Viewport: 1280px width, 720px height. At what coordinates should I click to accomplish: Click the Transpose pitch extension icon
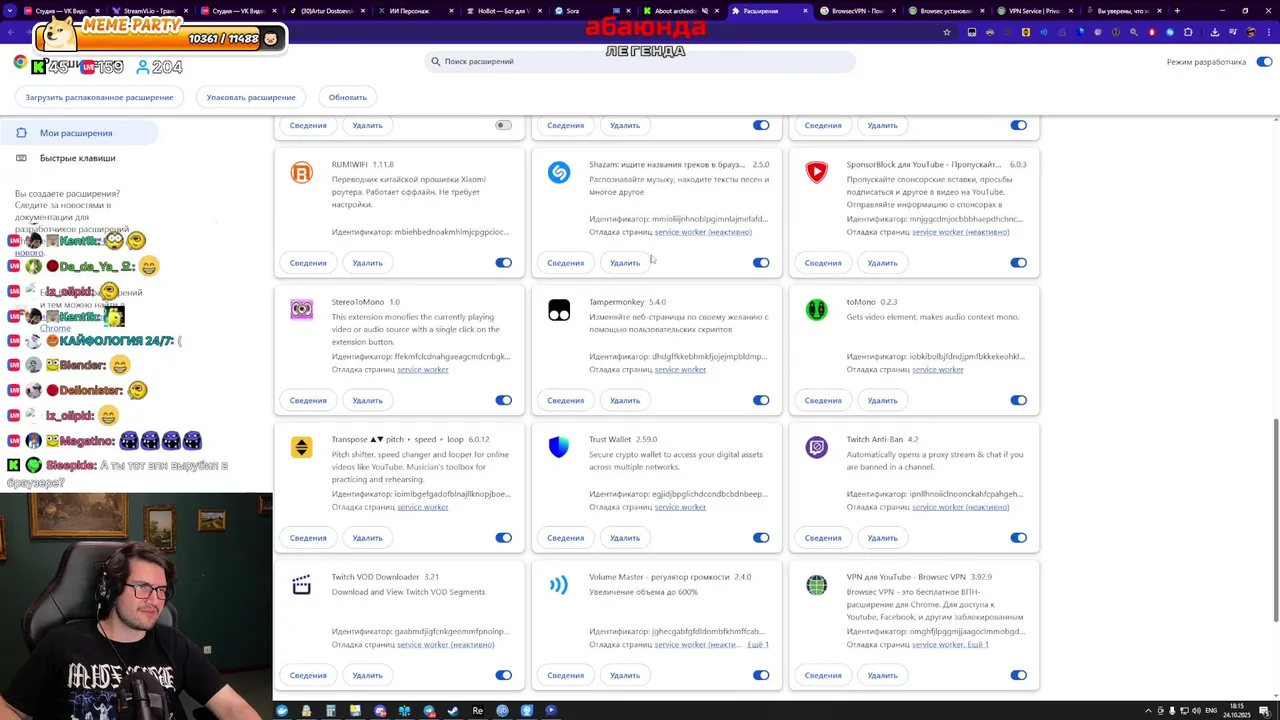point(301,448)
